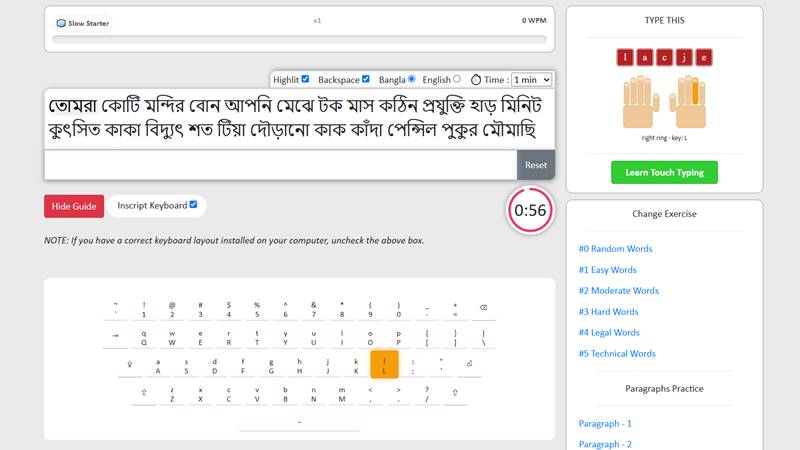This screenshot has width=800, height=450.
Task: Click the Tab key on virtual keyboard
Action: (116, 336)
